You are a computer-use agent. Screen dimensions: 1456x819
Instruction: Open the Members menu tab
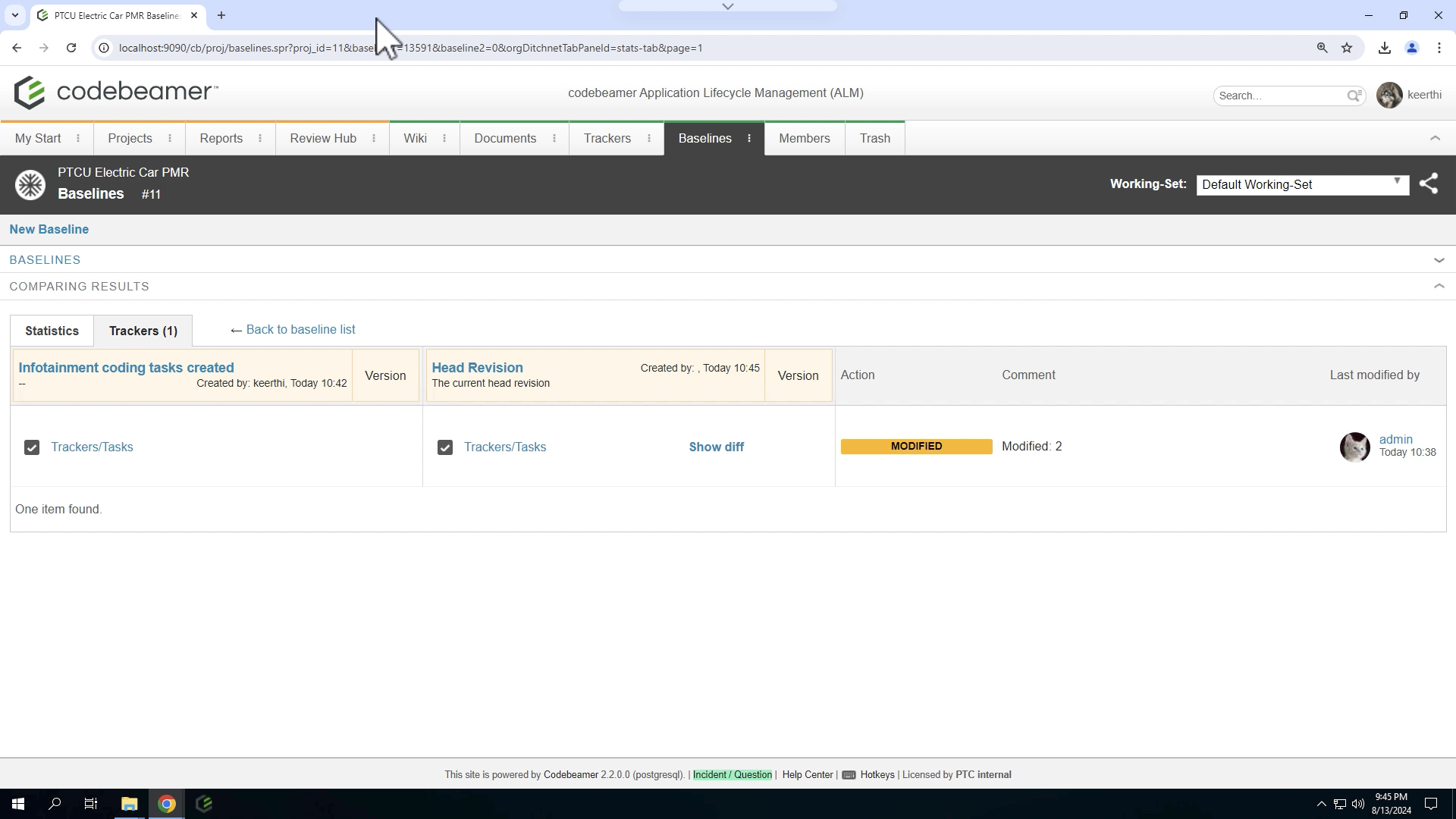pyautogui.click(x=805, y=139)
